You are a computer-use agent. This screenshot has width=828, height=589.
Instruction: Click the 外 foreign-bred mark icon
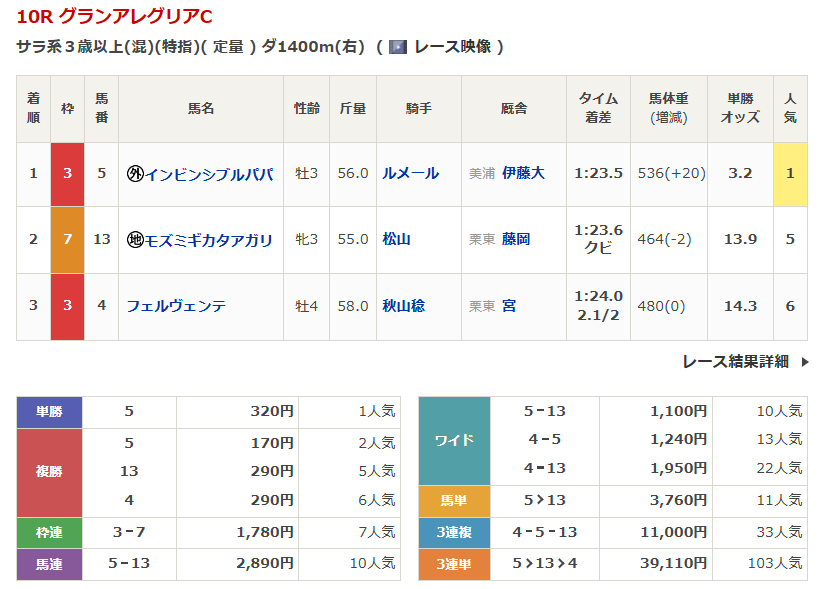point(135,173)
